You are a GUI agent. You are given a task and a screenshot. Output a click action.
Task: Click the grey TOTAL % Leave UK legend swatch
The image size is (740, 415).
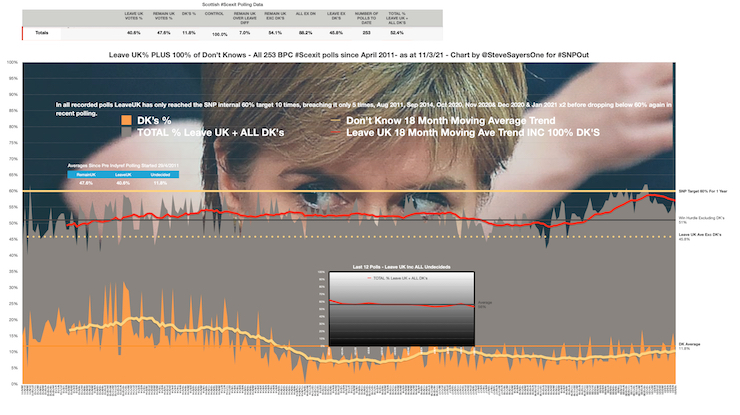[124, 132]
